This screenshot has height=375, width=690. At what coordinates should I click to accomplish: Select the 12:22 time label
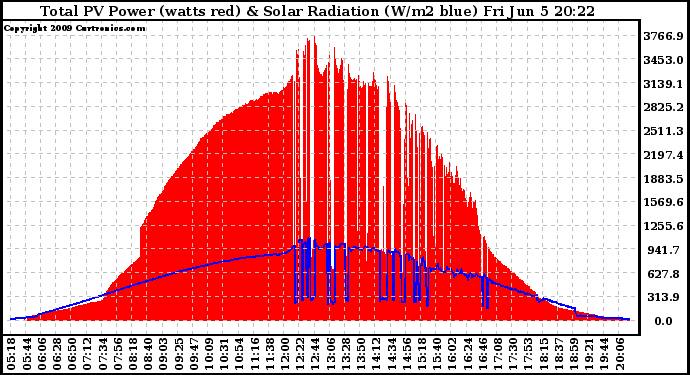(300, 354)
